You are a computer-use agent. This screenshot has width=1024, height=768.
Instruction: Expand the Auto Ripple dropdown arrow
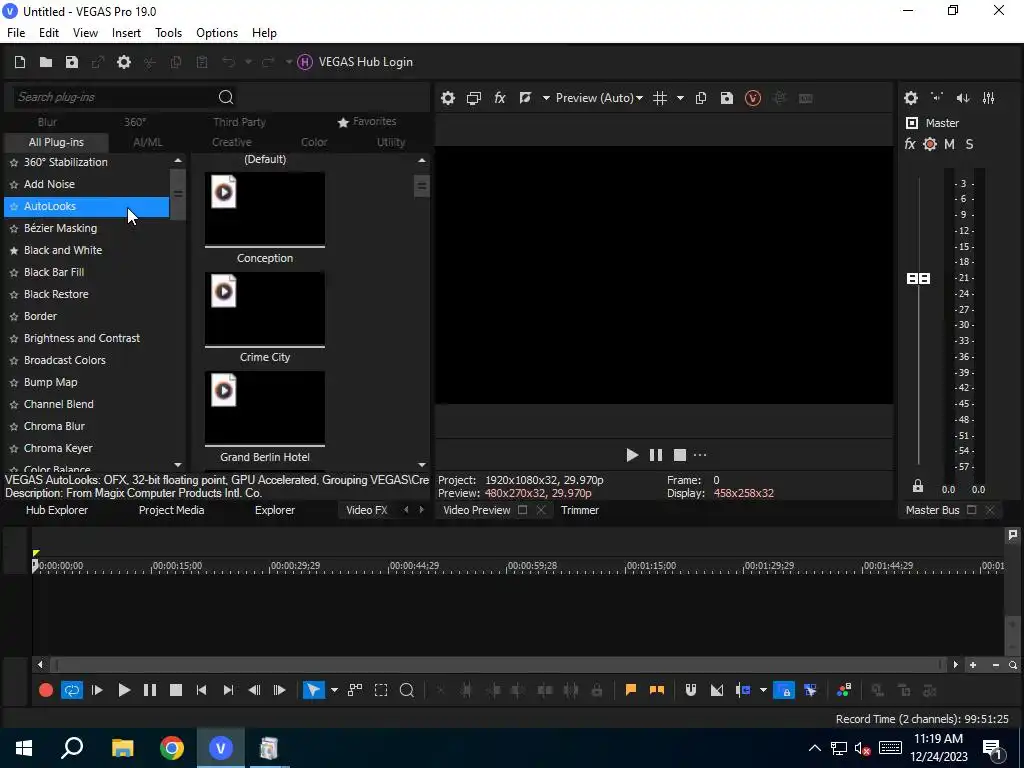tap(763, 690)
